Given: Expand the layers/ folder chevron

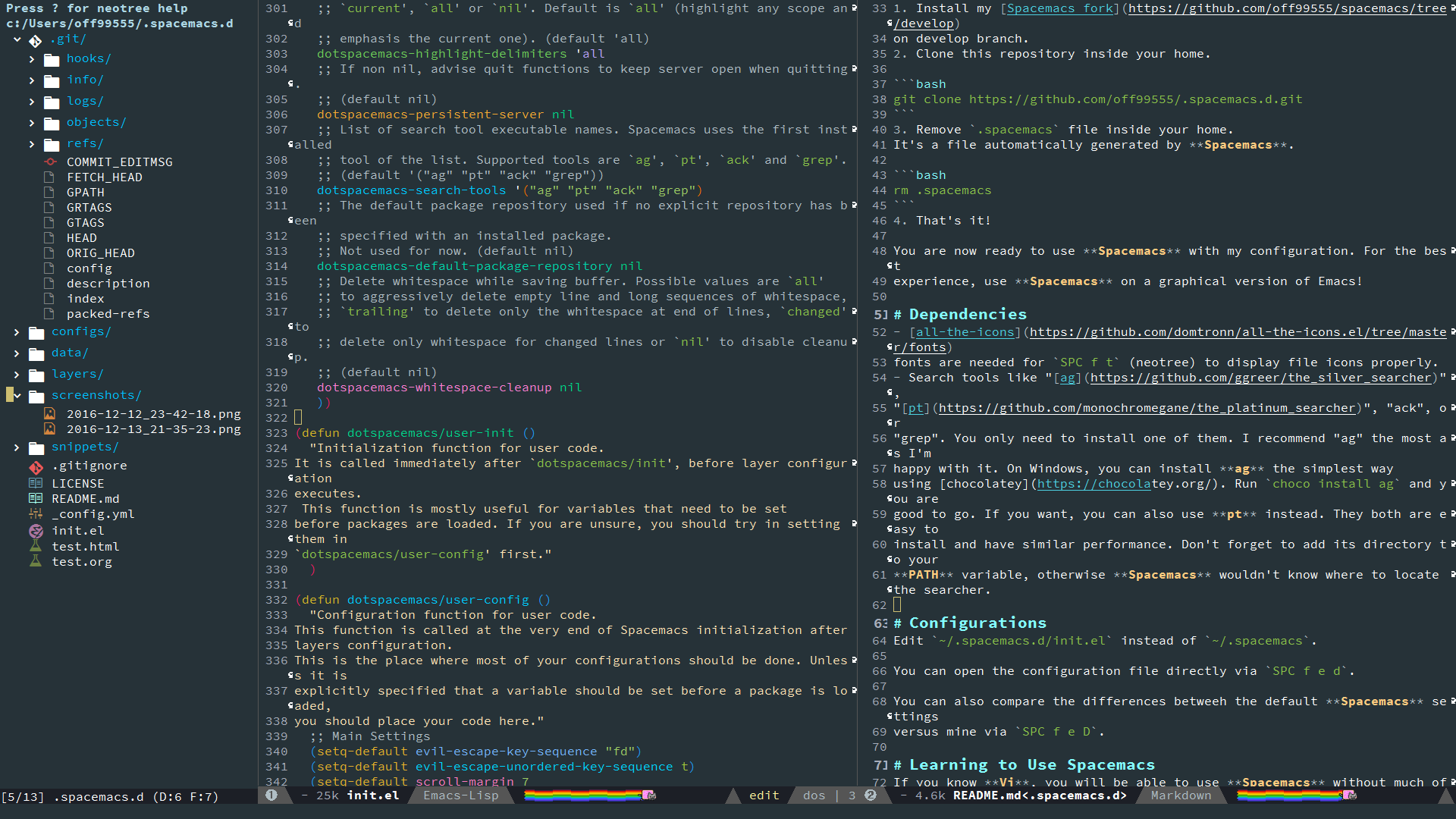Looking at the screenshot, I should coord(17,375).
